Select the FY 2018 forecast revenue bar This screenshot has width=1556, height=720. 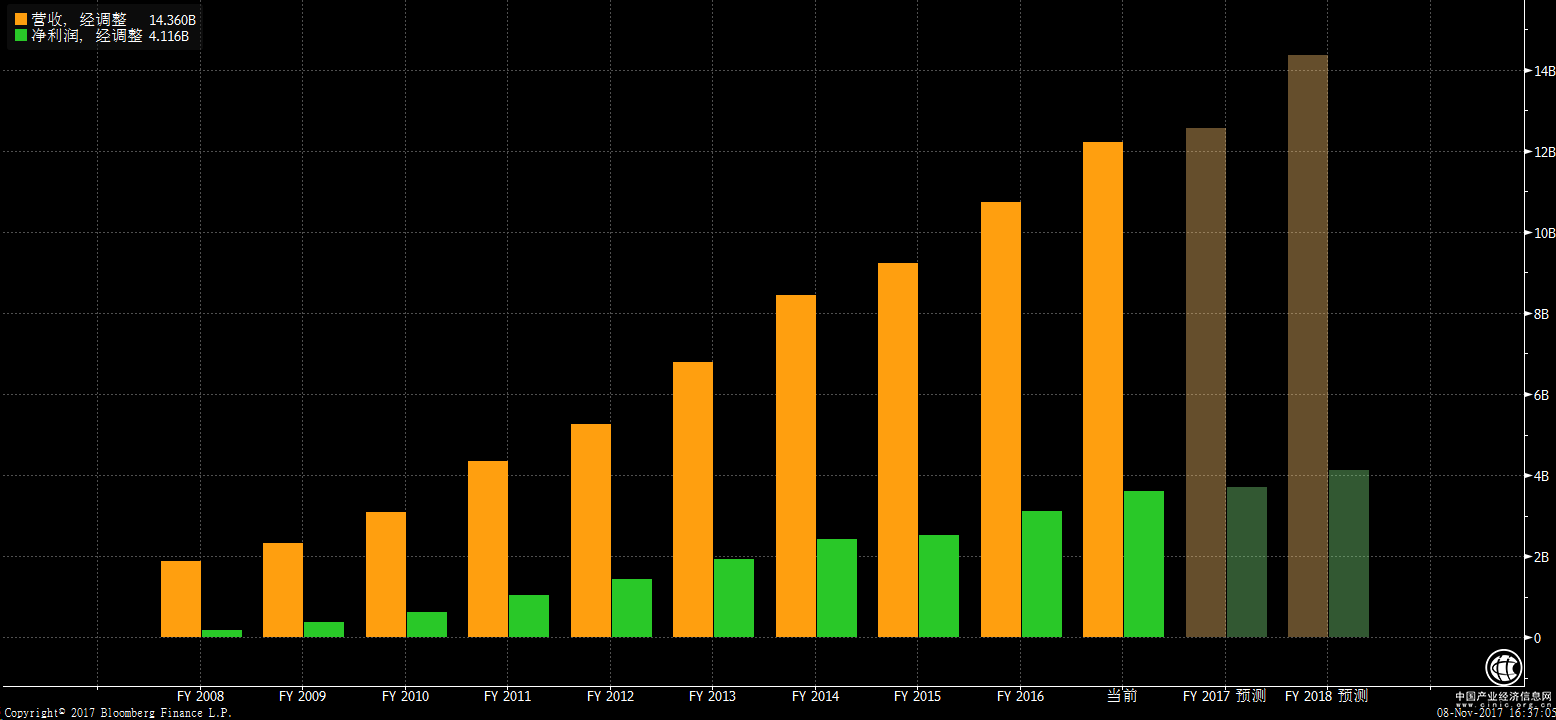[x=1308, y=346]
